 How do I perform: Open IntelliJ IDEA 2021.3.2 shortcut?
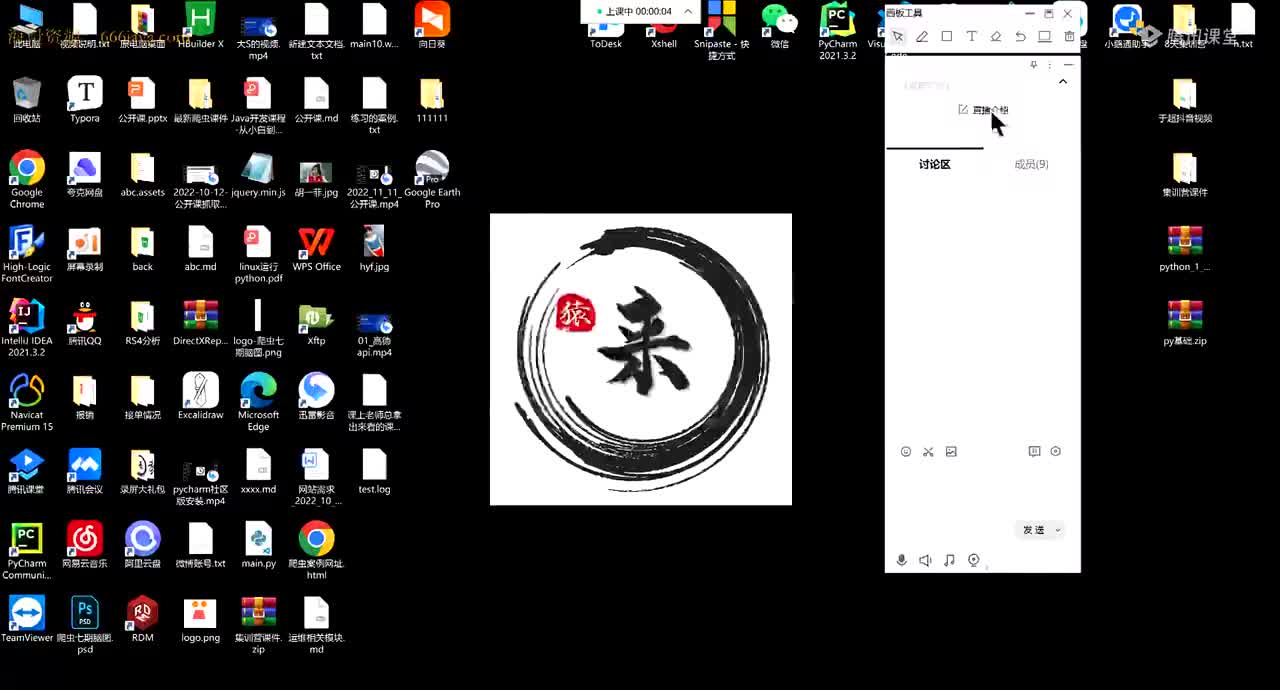[27, 328]
